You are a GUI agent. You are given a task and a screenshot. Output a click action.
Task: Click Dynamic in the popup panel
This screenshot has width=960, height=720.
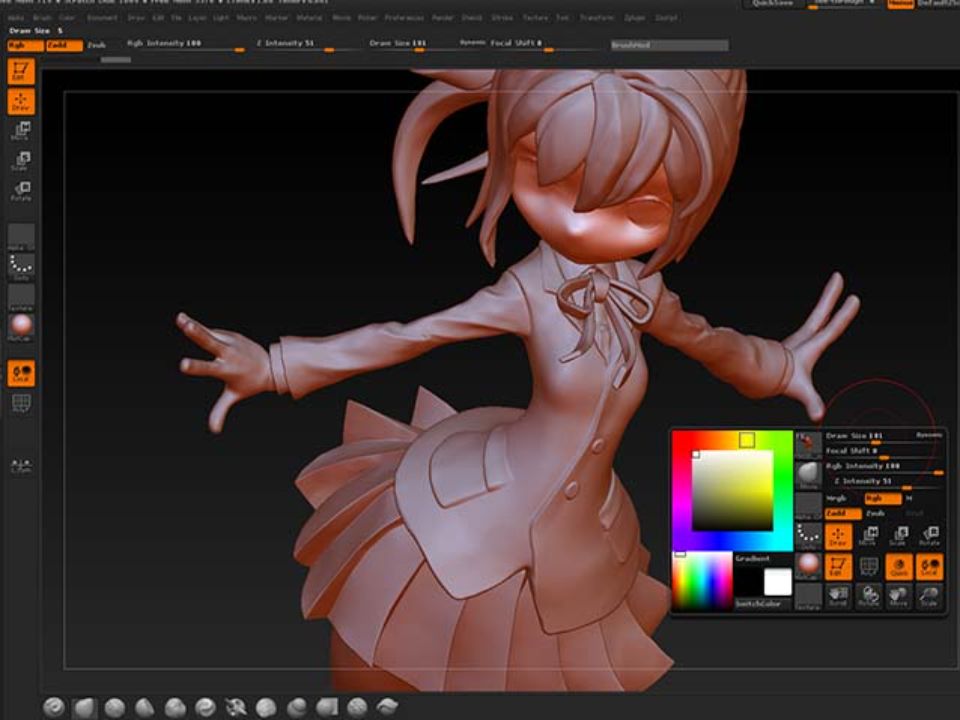[x=929, y=435]
